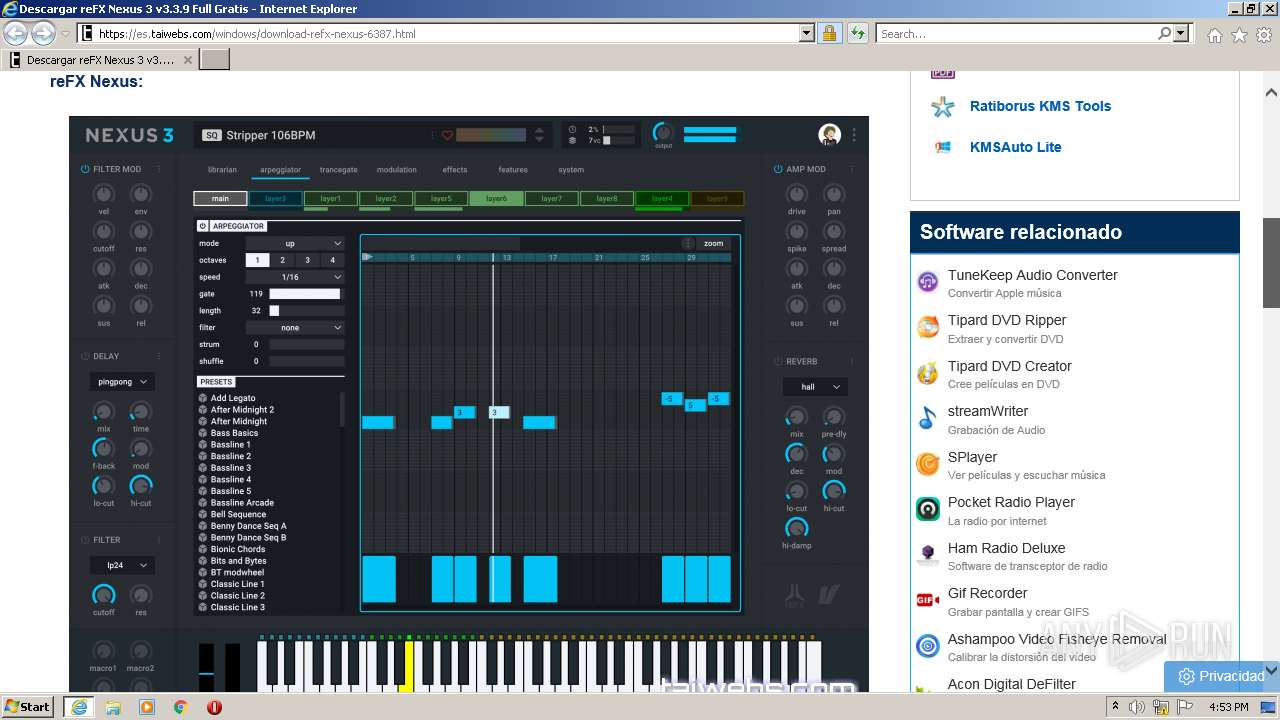Click the Filter Mod cutoff knob
Viewport: 1280px width, 720px height.
coord(104,231)
